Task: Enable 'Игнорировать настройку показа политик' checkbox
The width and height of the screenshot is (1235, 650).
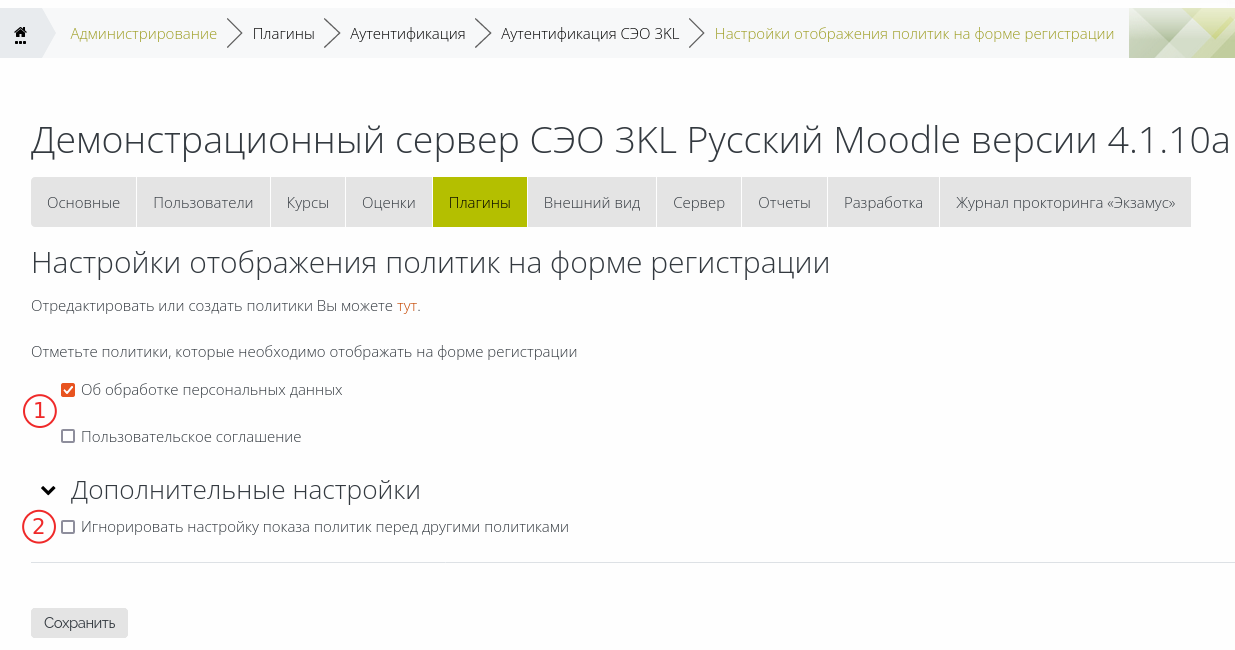Action: point(68,527)
